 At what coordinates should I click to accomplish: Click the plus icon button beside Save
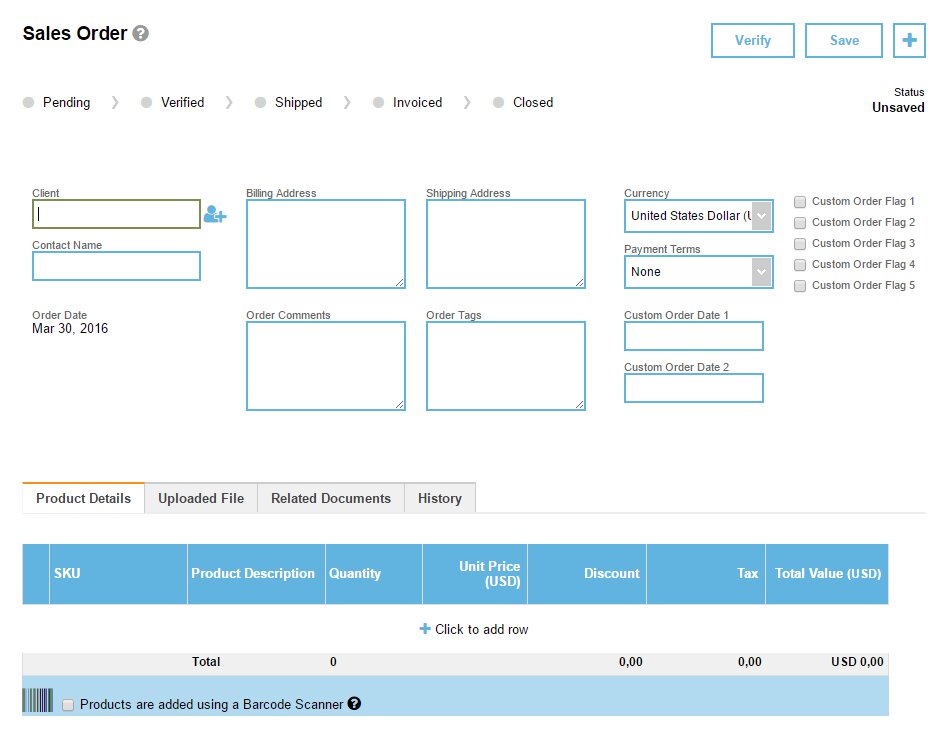click(x=909, y=41)
